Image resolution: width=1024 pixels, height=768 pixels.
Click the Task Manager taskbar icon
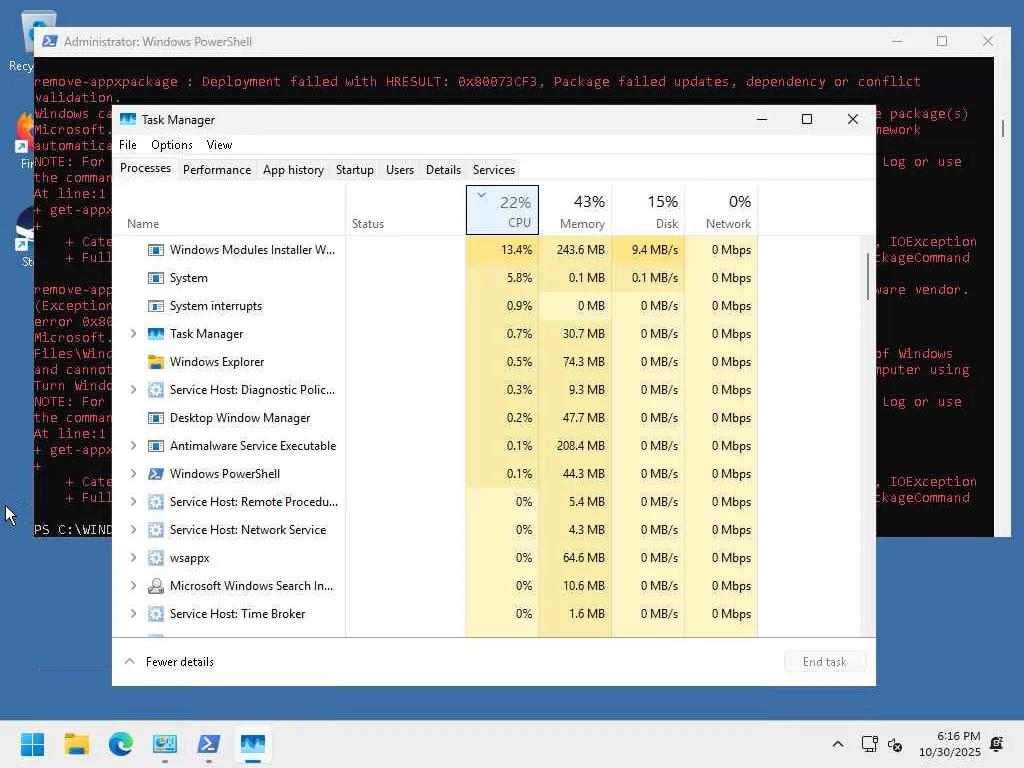coord(253,744)
